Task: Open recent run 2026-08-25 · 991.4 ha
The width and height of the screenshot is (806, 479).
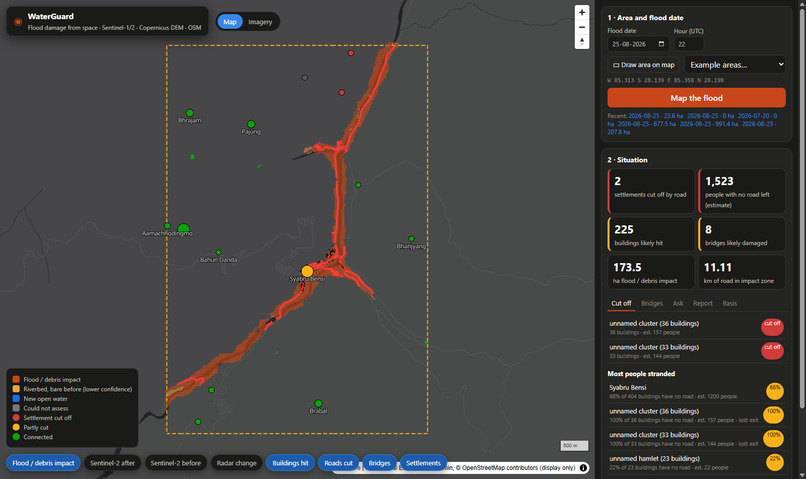Action: pos(709,124)
